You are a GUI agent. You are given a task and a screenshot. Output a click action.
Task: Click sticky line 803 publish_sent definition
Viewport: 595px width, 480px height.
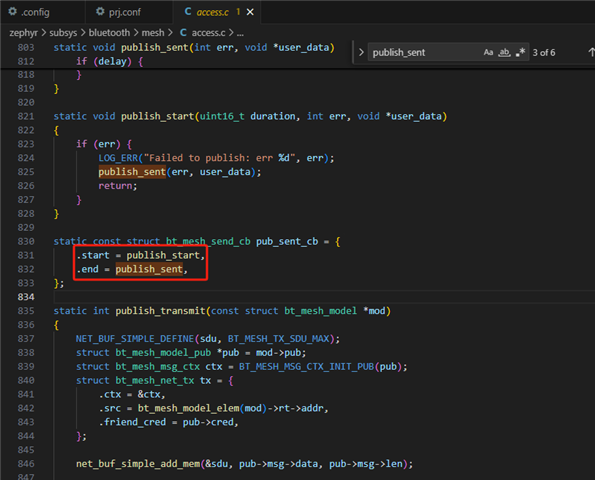coord(194,47)
